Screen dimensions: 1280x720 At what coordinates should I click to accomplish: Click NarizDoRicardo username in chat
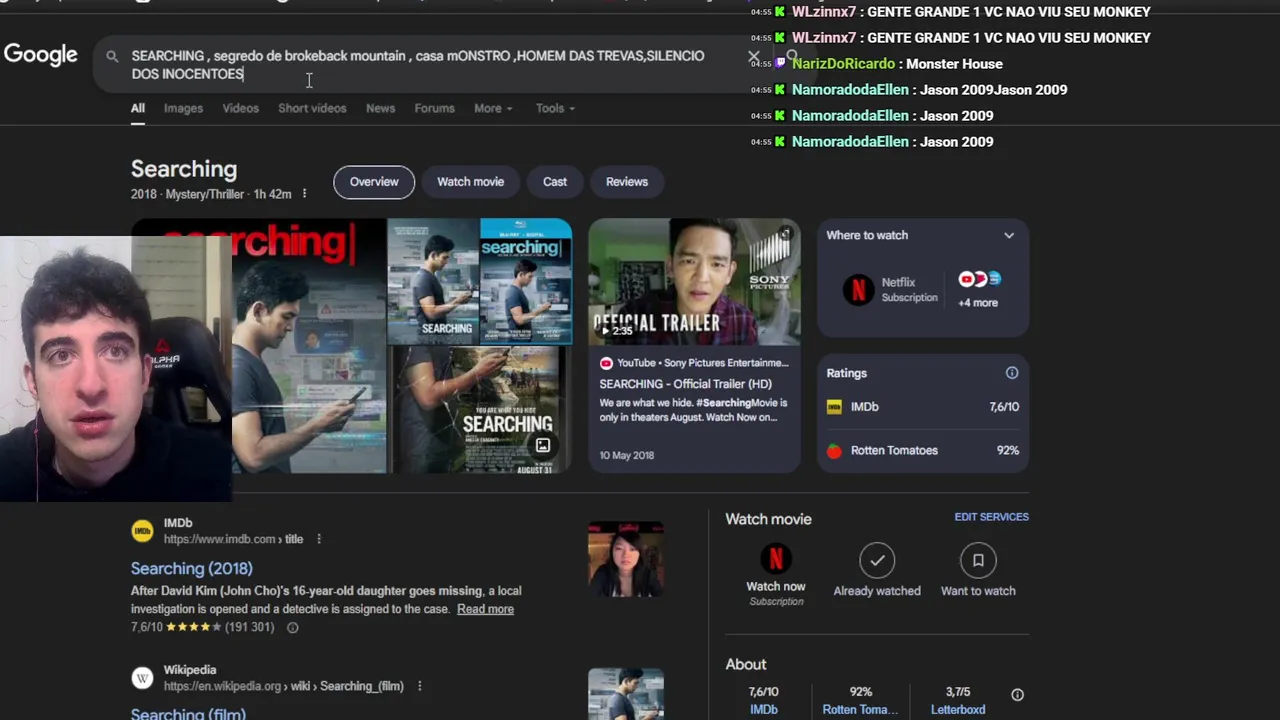[843, 64]
